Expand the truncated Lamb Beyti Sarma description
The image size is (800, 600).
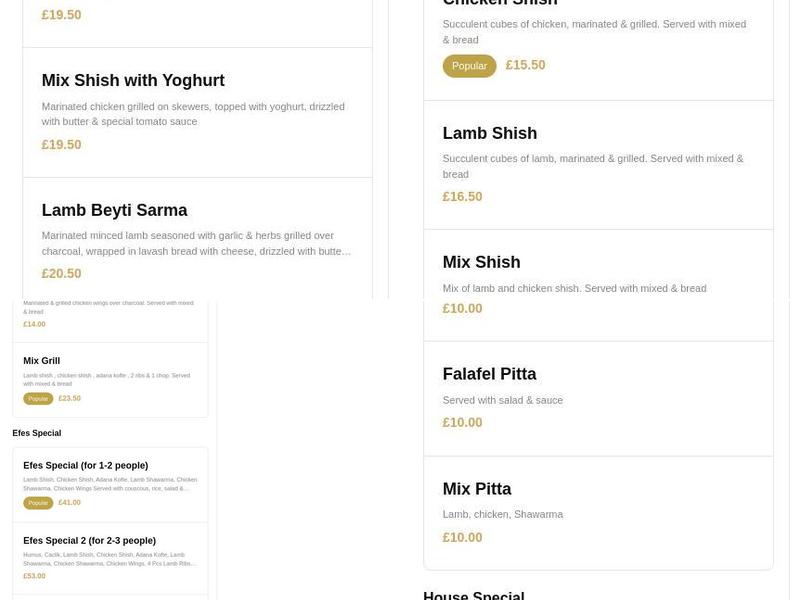coord(350,251)
